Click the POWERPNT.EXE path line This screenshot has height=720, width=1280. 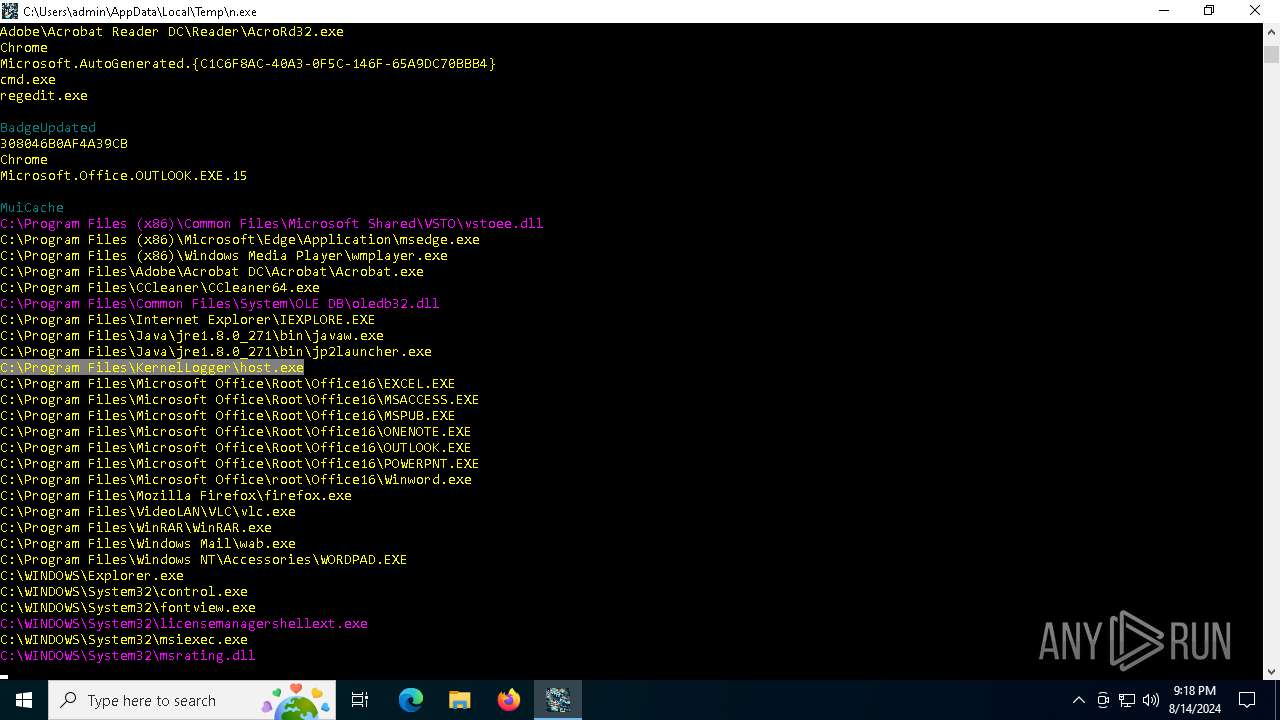pyautogui.click(x=240, y=464)
